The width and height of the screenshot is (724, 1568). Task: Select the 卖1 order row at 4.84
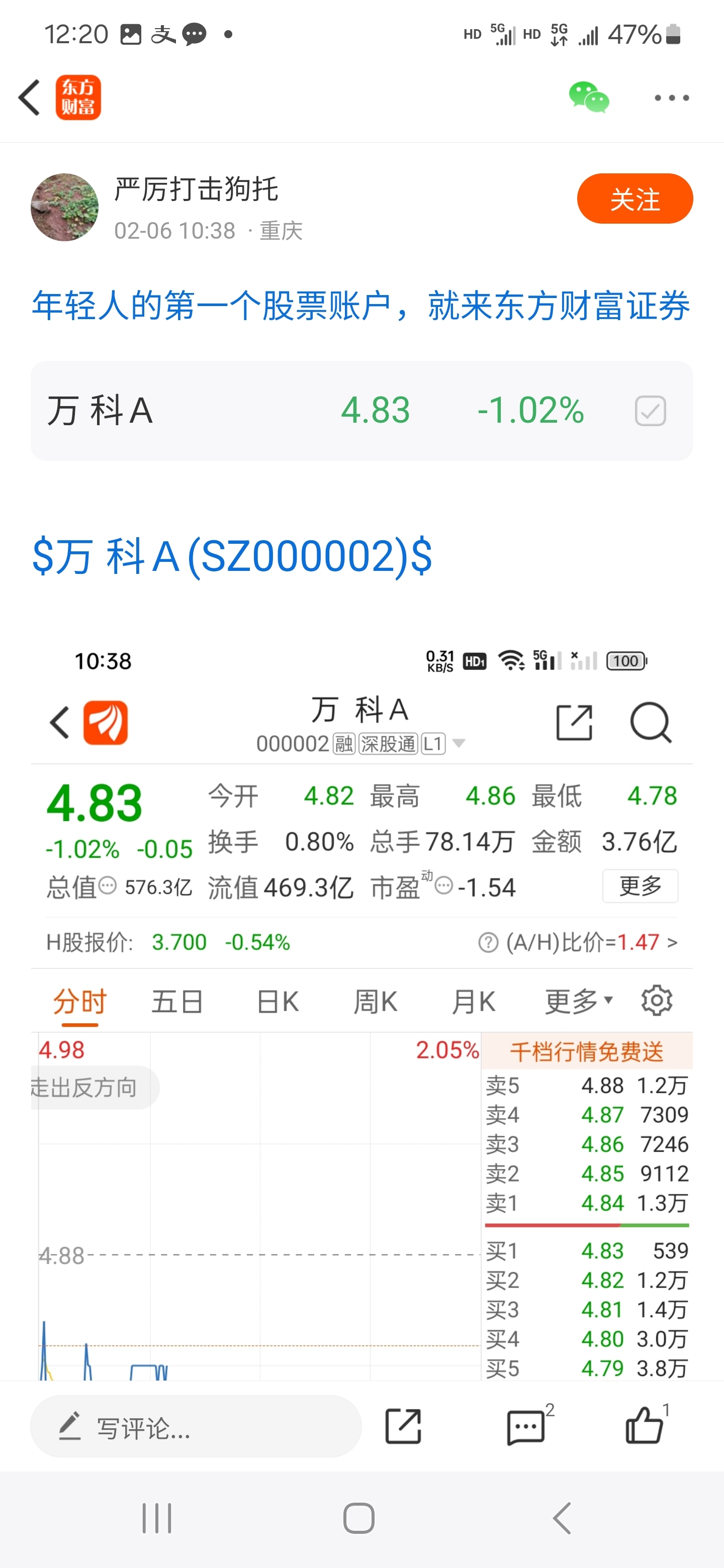tap(586, 1203)
